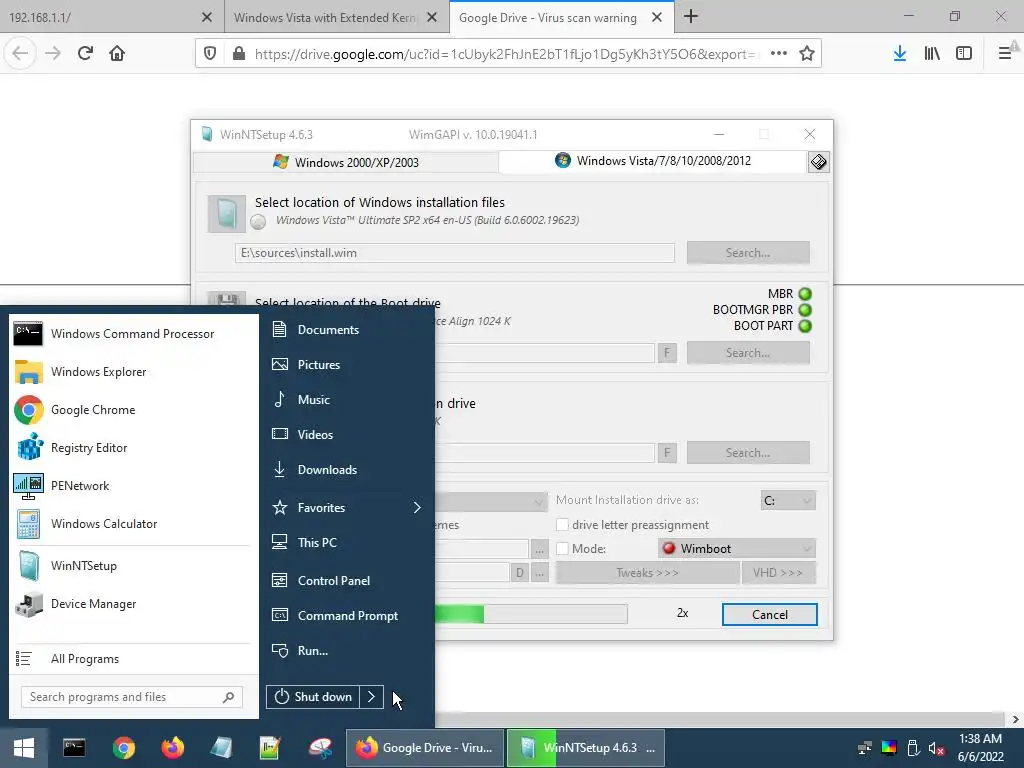
Task: Open Windows Command Processor from start menu
Action: coord(131,334)
